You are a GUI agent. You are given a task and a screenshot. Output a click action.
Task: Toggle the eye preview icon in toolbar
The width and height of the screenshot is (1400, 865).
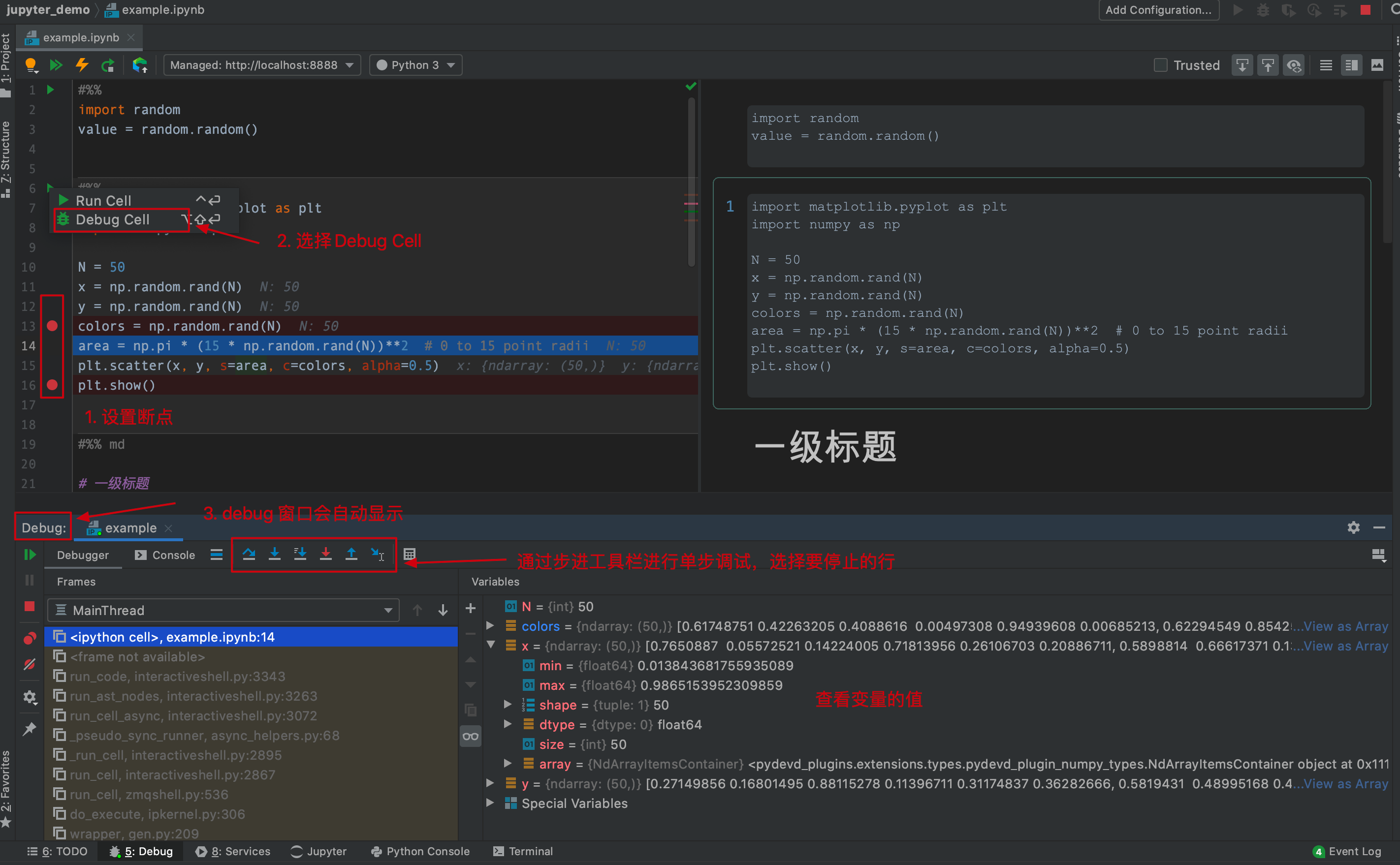pos(1294,65)
